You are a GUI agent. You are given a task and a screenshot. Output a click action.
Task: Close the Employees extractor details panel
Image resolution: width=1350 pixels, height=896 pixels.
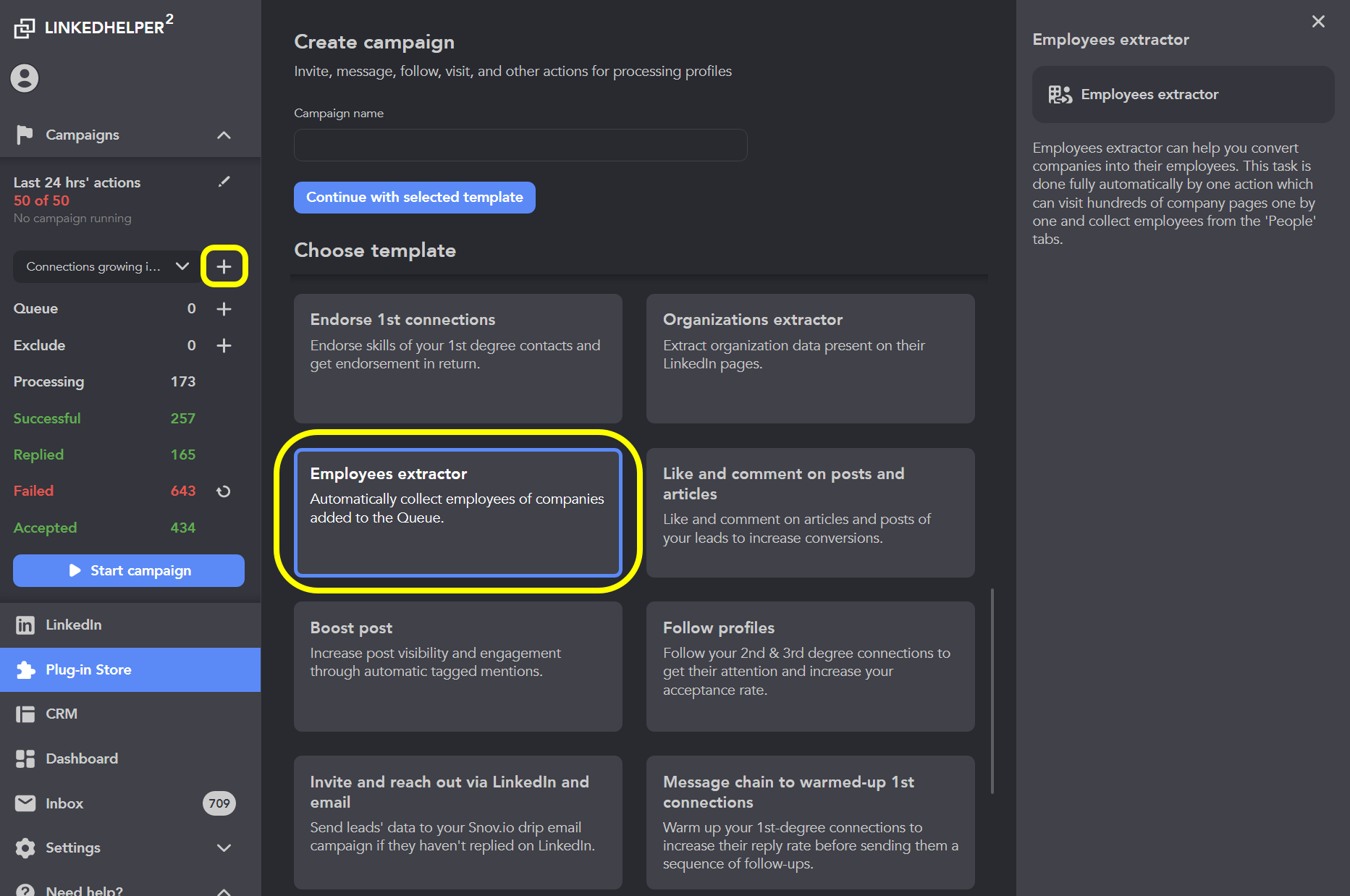click(1318, 22)
